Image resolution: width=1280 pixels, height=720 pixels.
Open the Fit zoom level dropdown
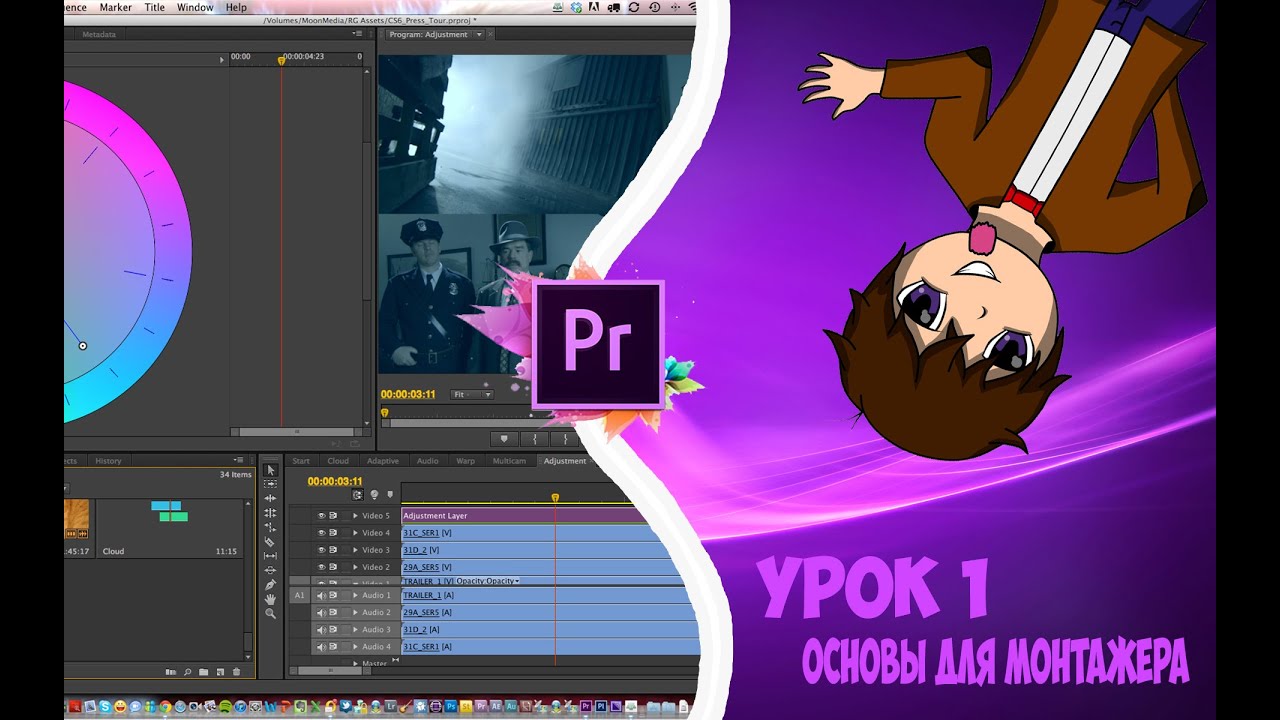point(472,395)
